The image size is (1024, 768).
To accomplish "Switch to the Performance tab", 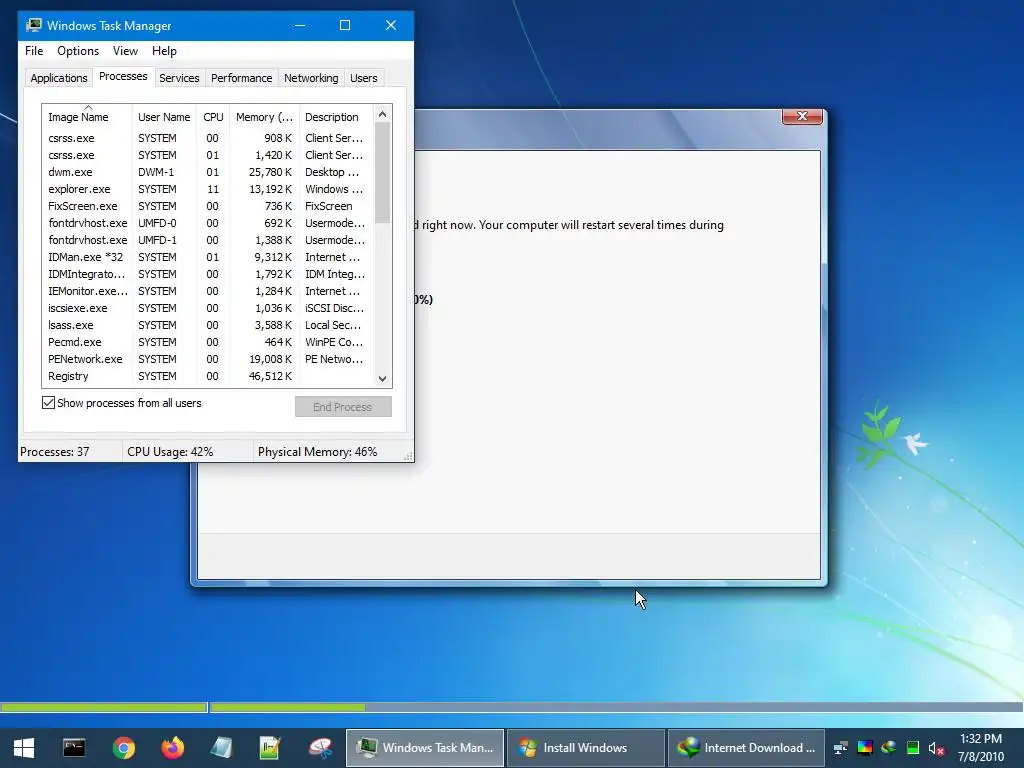I will (x=241, y=78).
